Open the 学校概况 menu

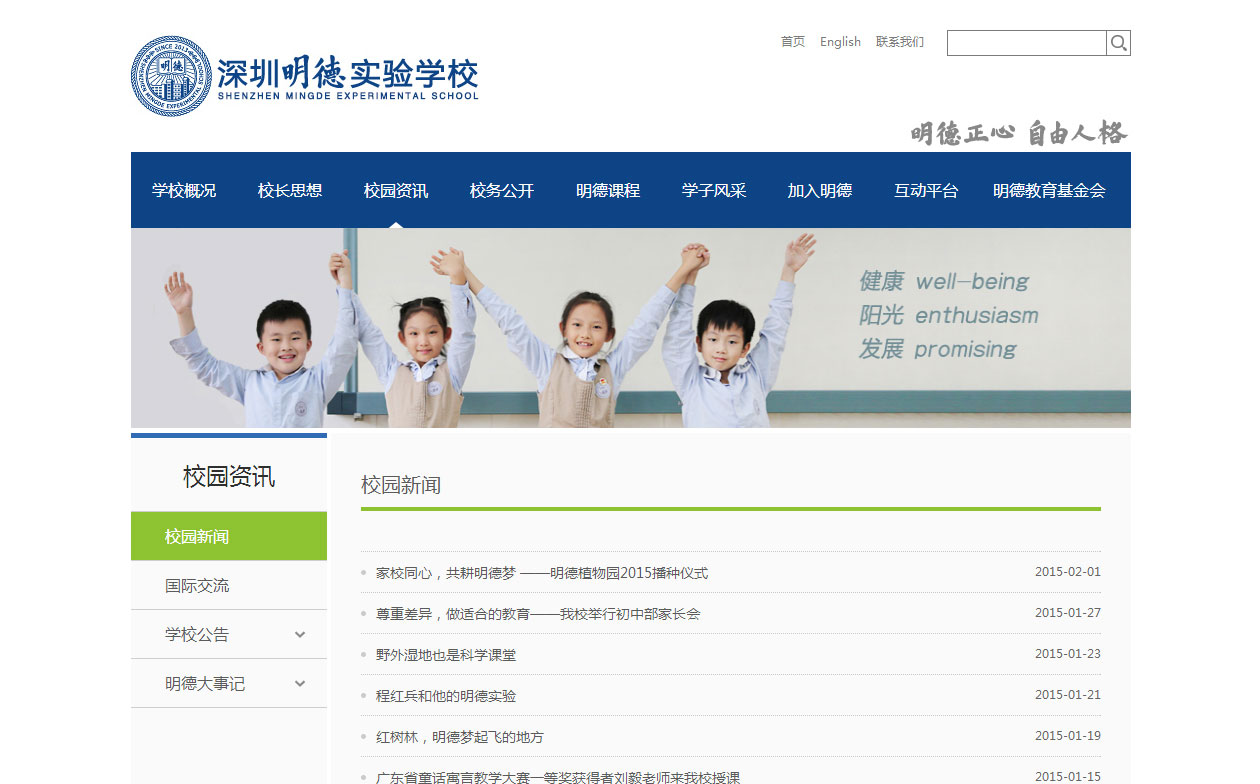[184, 190]
